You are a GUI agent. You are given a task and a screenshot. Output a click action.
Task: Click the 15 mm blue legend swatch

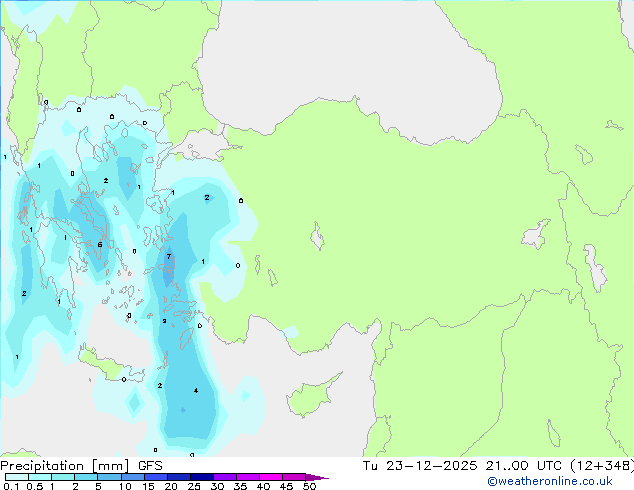(155, 477)
